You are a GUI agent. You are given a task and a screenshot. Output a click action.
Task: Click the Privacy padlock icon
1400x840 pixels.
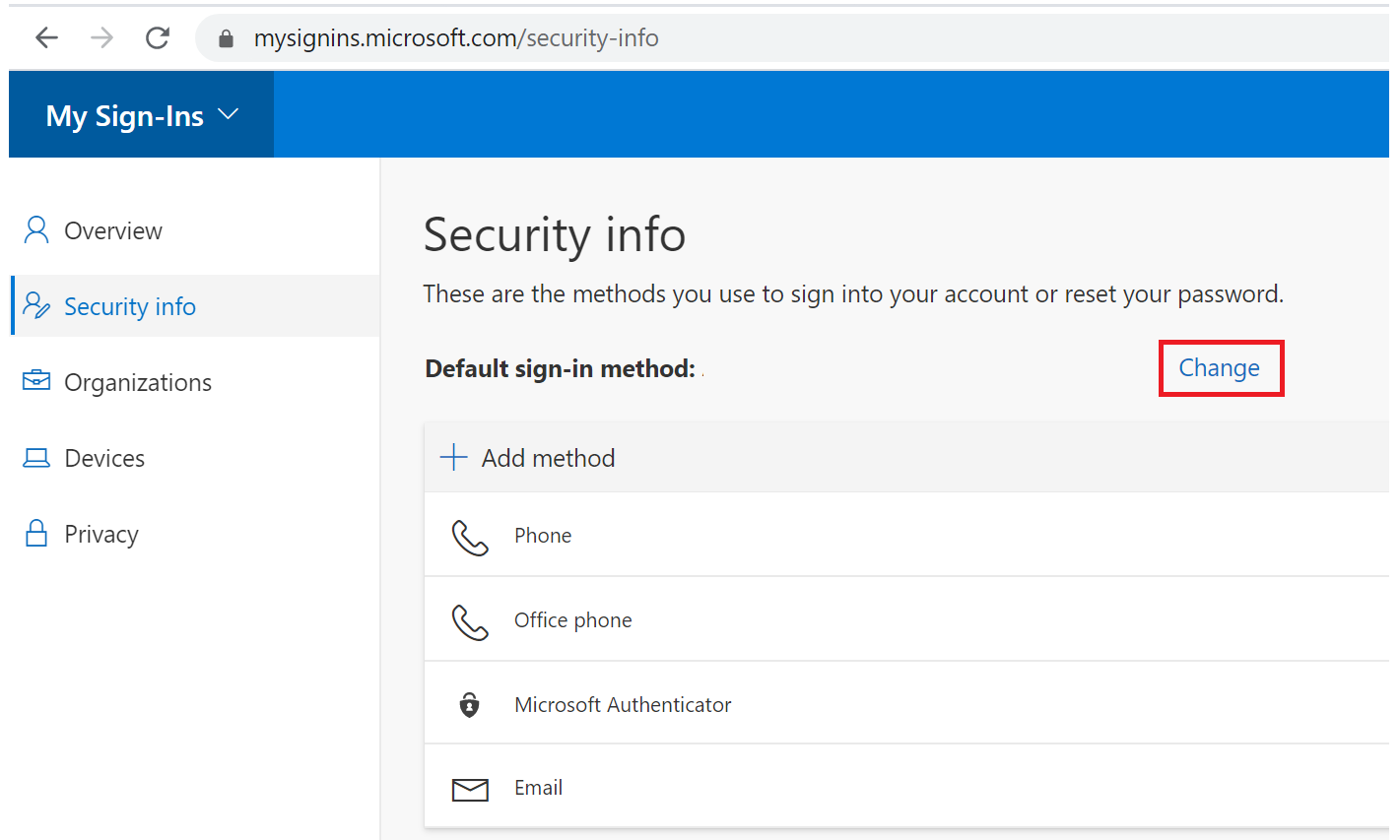(x=36, y=533)
